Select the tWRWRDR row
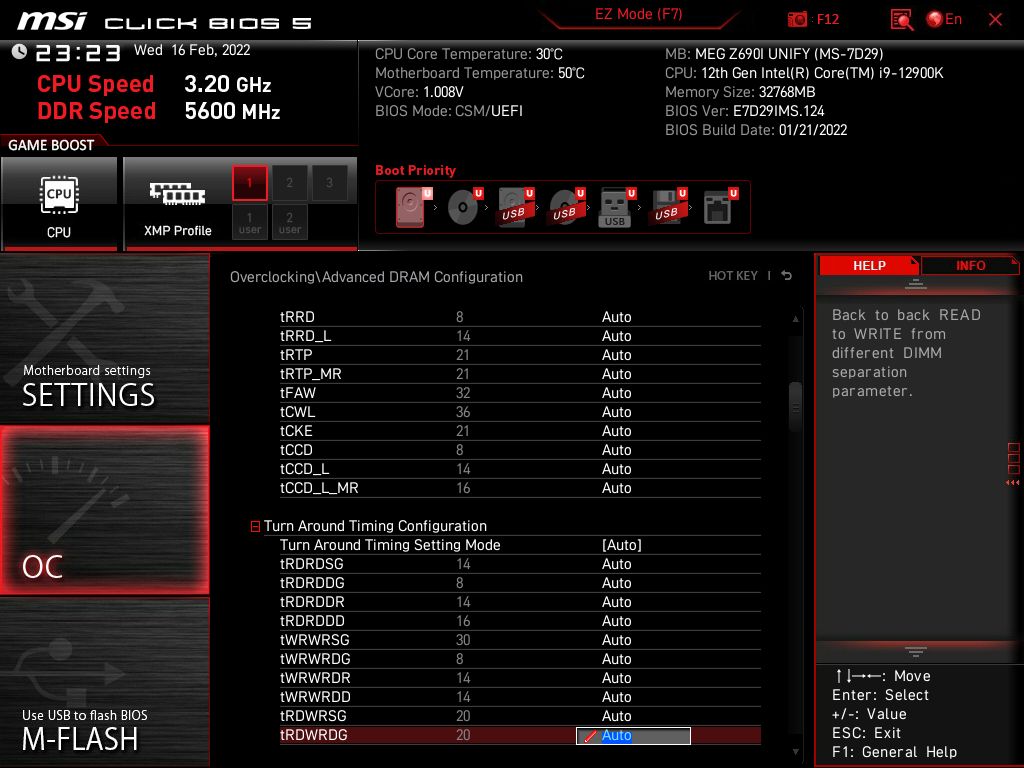Viewport: 1024px width, 768px height. click(x=520, y=678)
